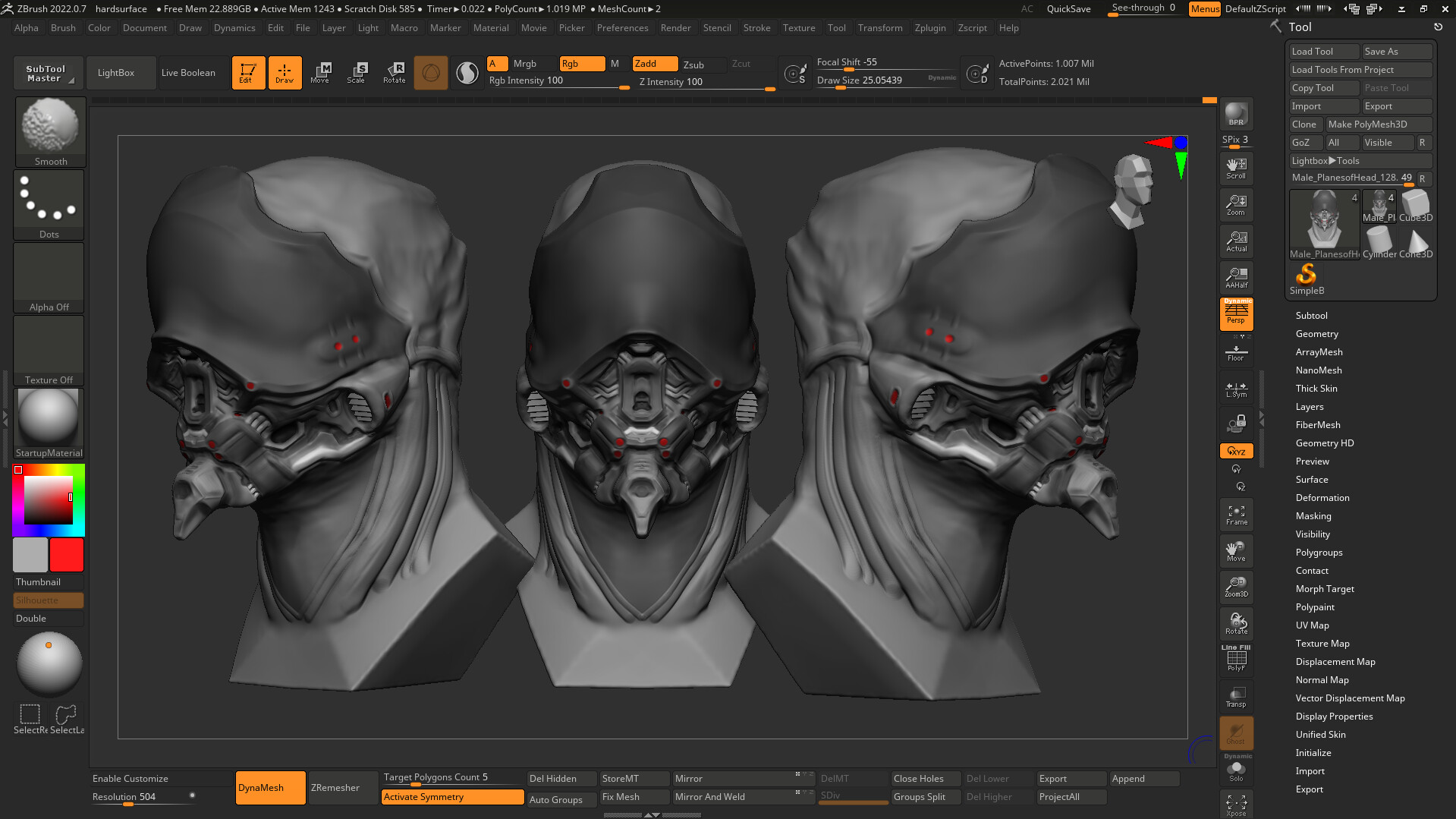Open the Tool menu in menu bar
This screenshot has height=819, width=1456.
pos(836,28)
